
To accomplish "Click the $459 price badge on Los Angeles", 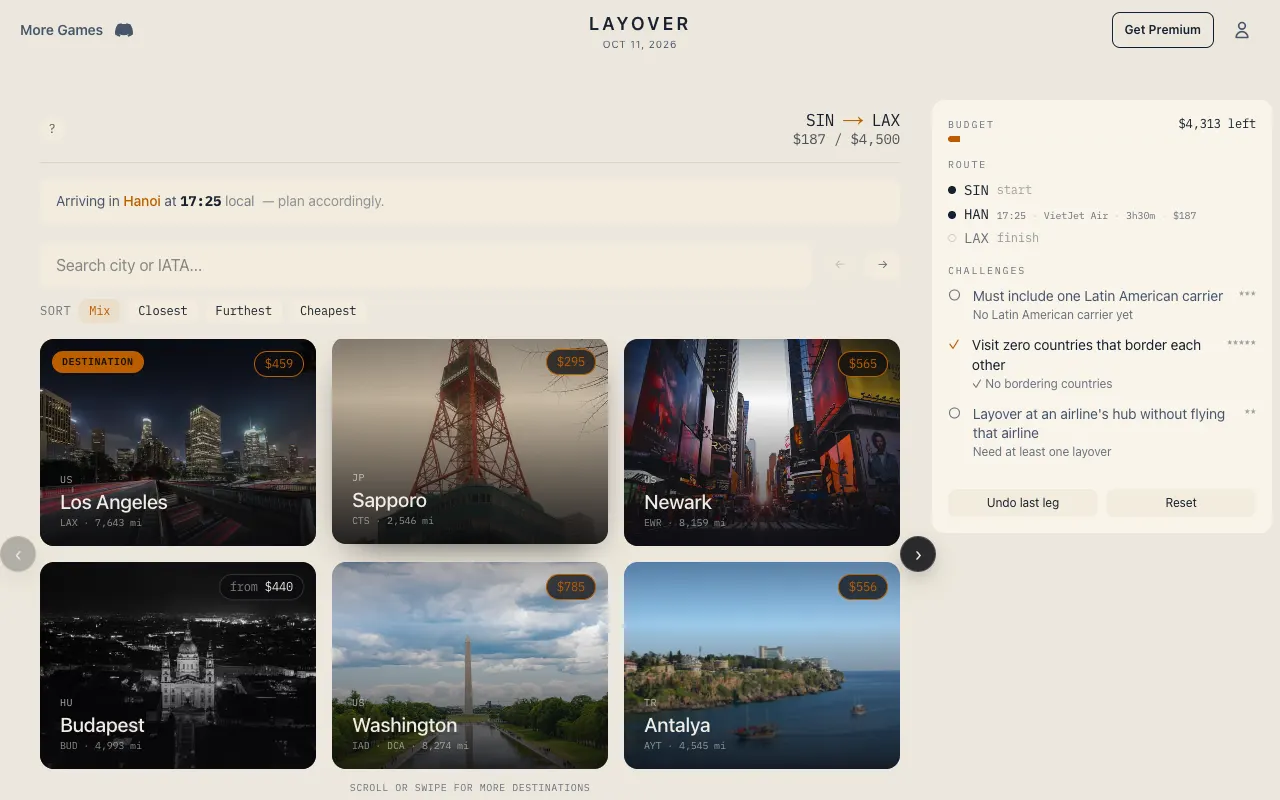I will (x=279, y=364).
